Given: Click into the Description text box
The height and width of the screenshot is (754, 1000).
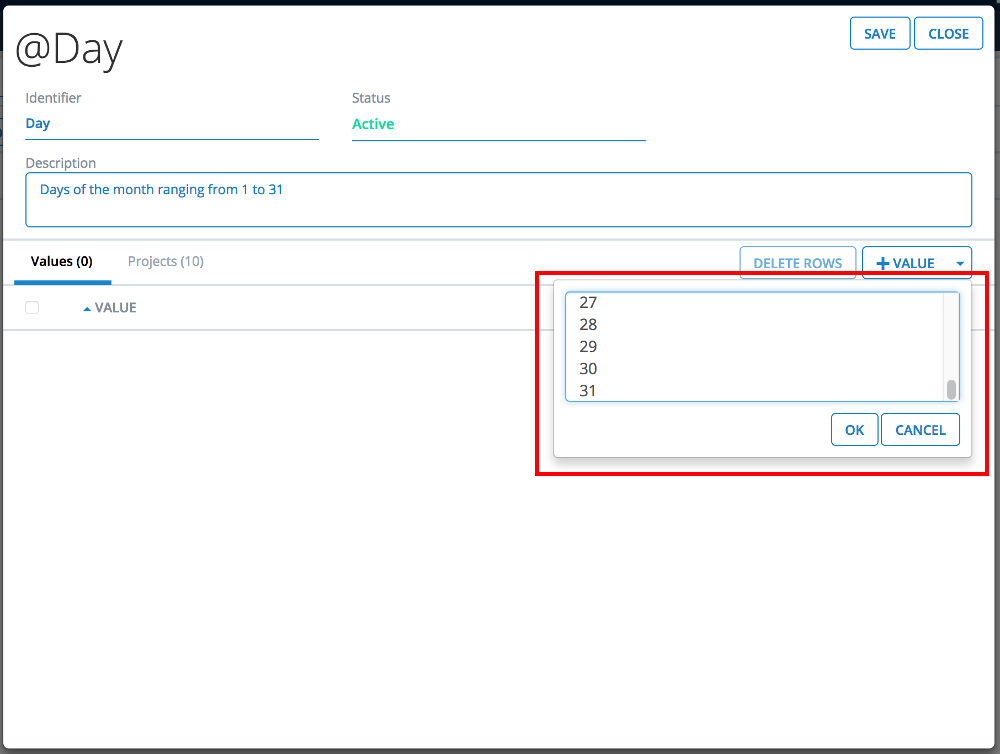Looking at the screenshot, I should click(x=497, y=199).
